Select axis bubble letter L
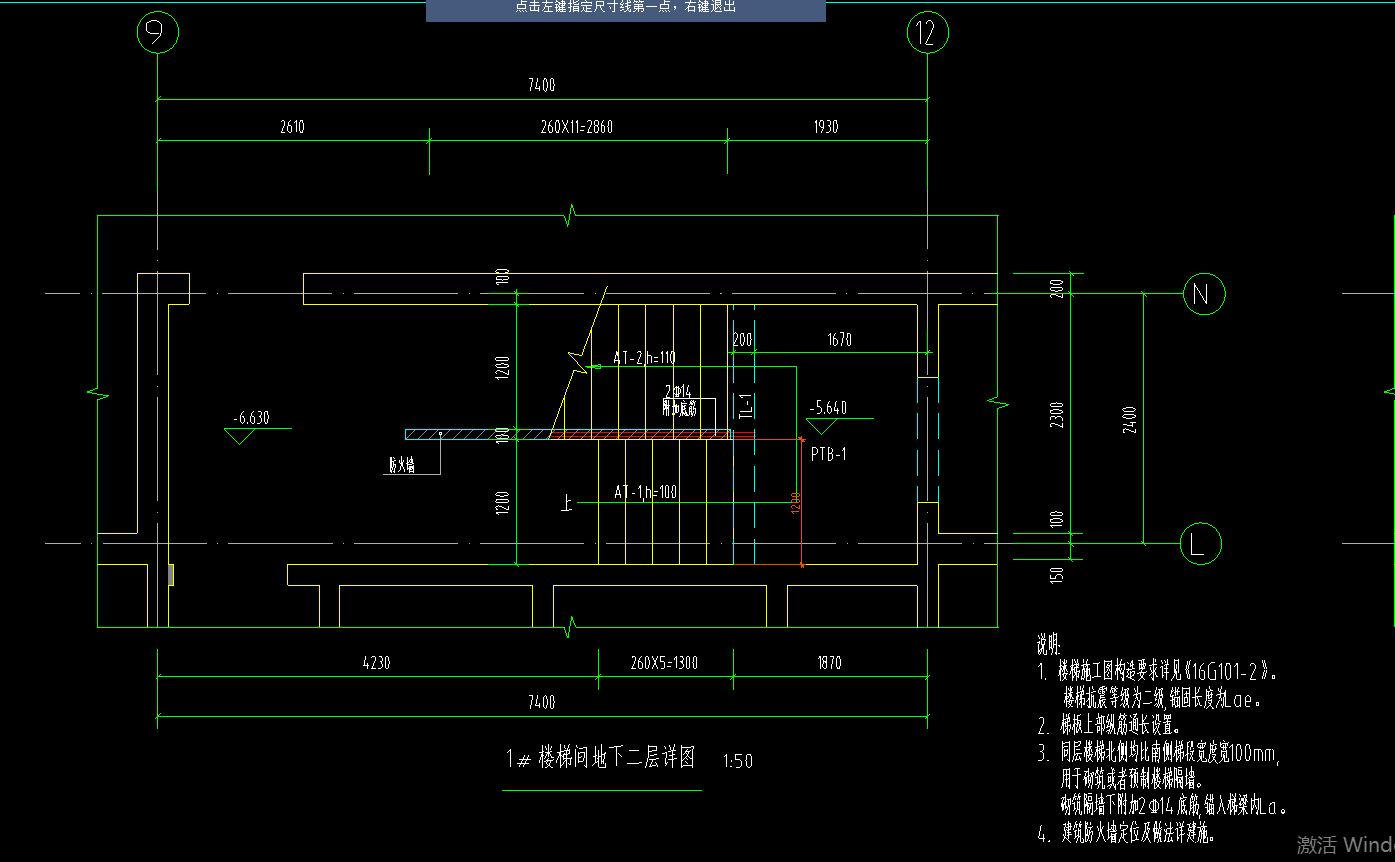The width and height of the screenshot is (1395, 862). click(1202, 544)
